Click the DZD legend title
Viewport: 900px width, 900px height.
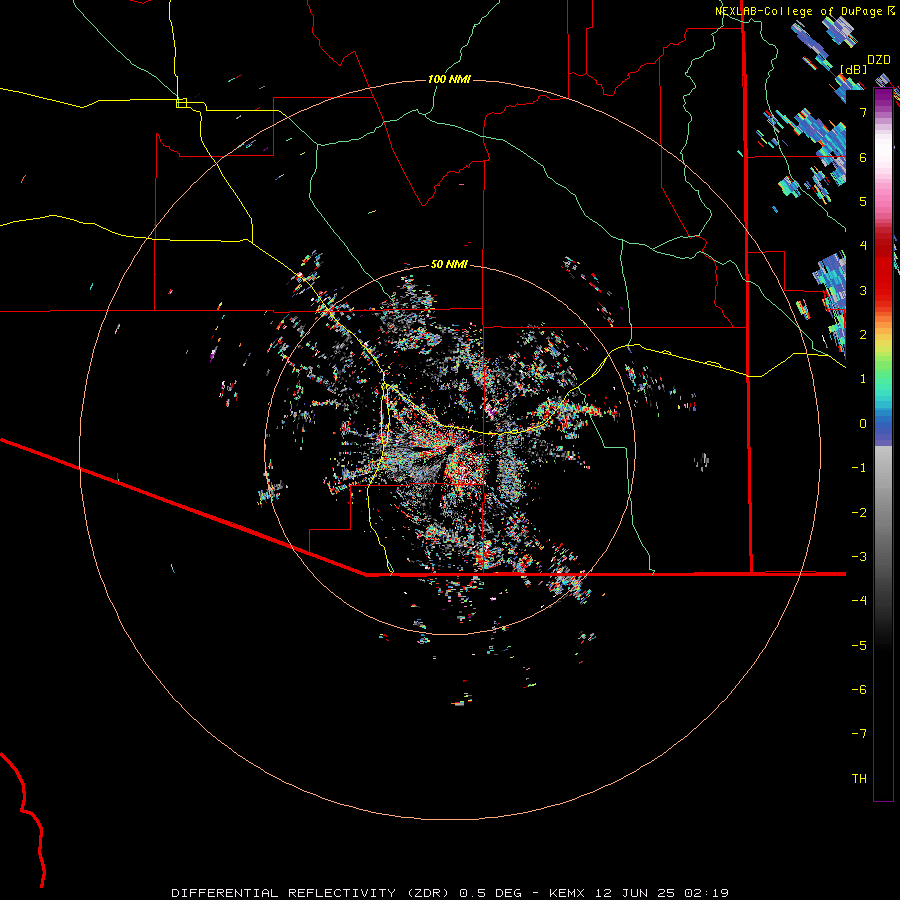point(879,60)
